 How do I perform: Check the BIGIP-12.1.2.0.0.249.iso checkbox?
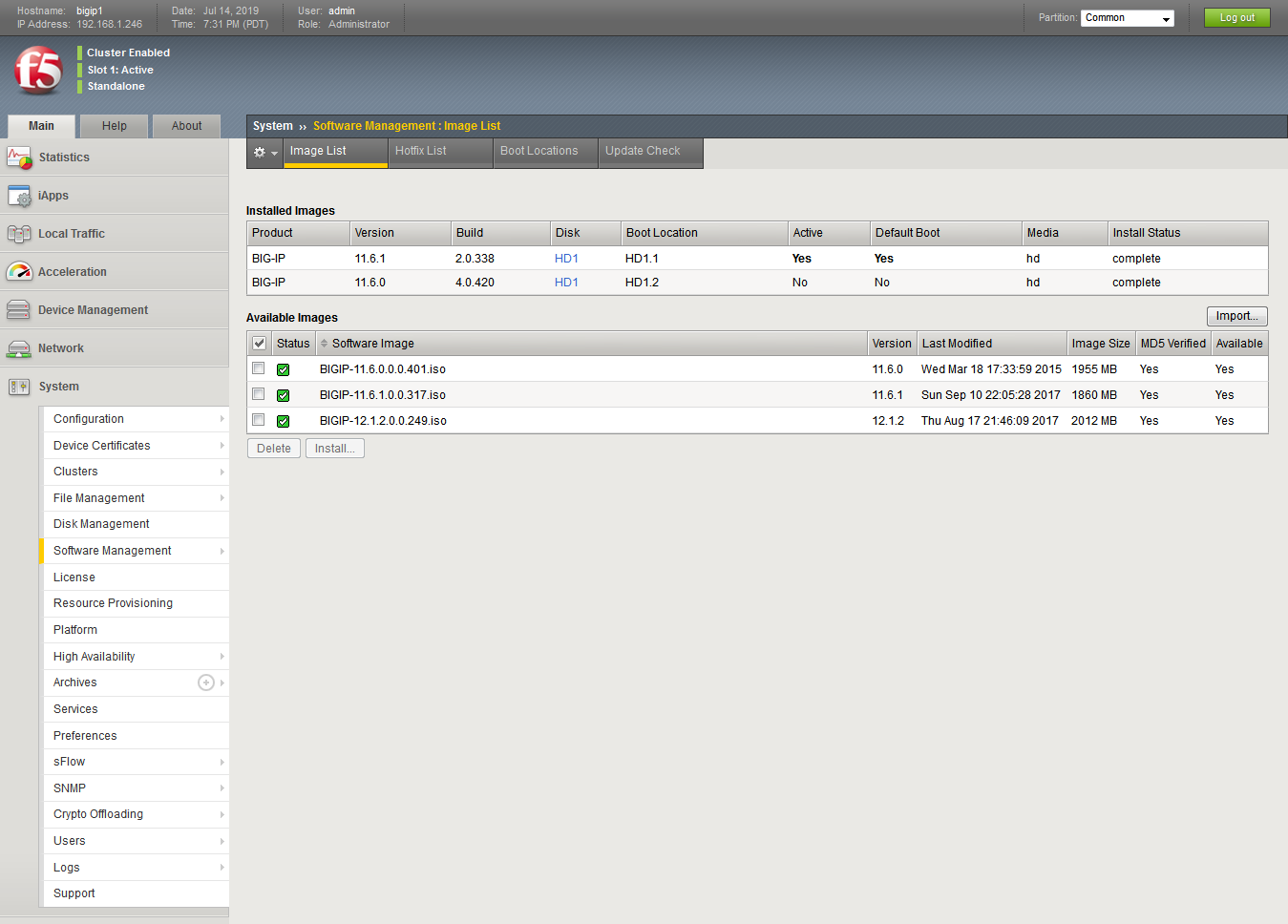click(258, 420)
